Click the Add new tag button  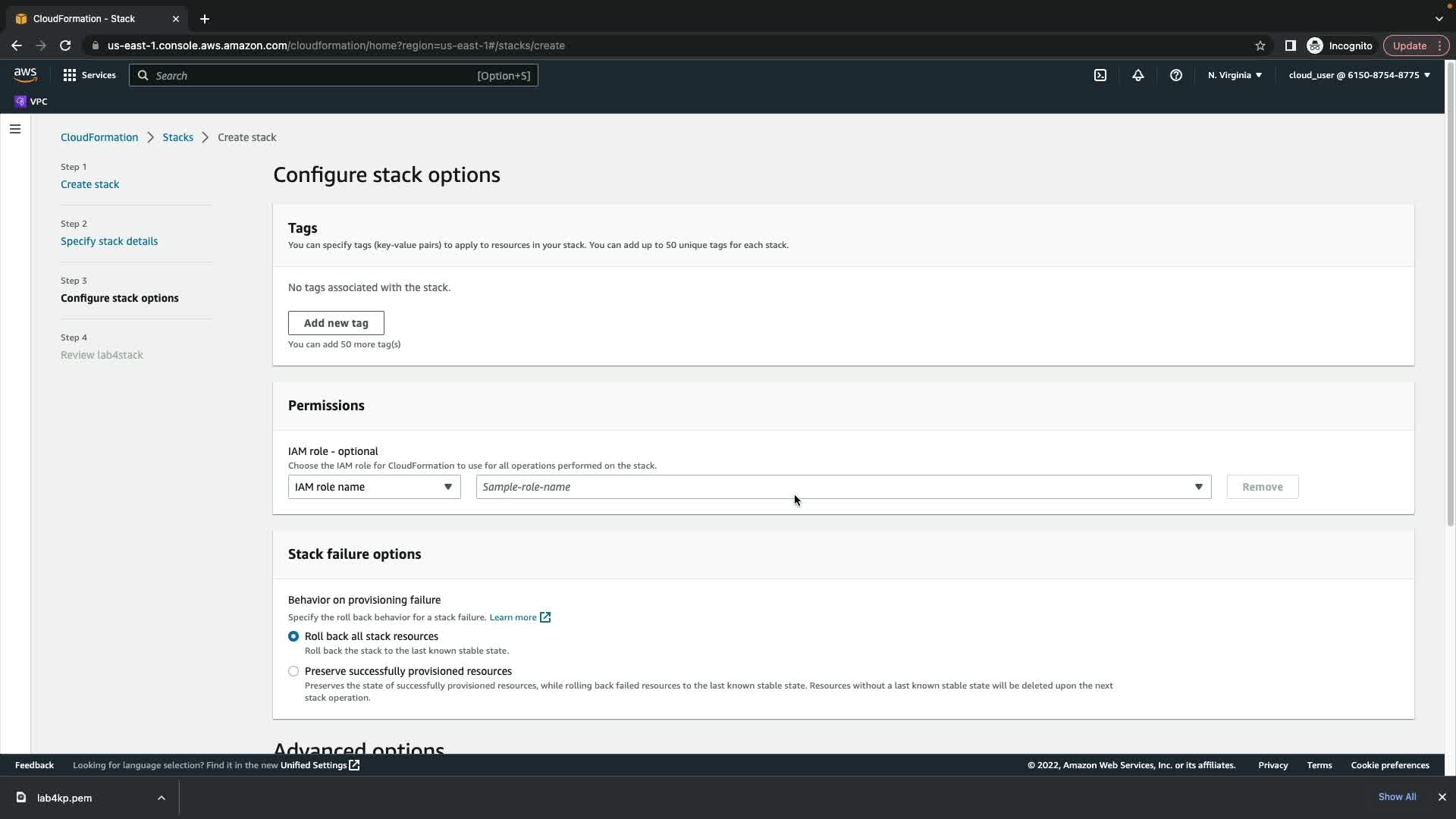click(x=336, y=323)
